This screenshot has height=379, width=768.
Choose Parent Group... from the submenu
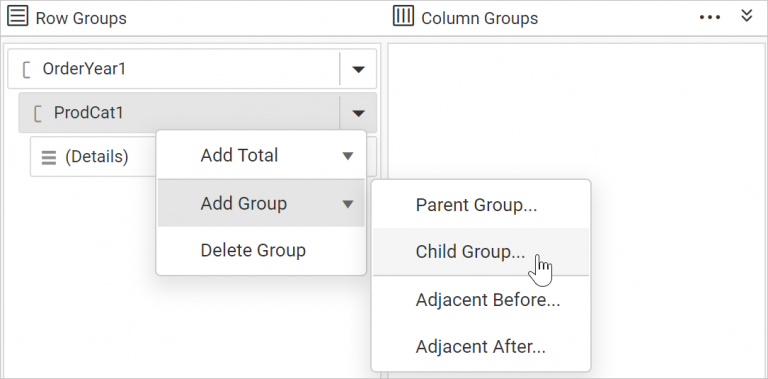(x=481, y=205)
